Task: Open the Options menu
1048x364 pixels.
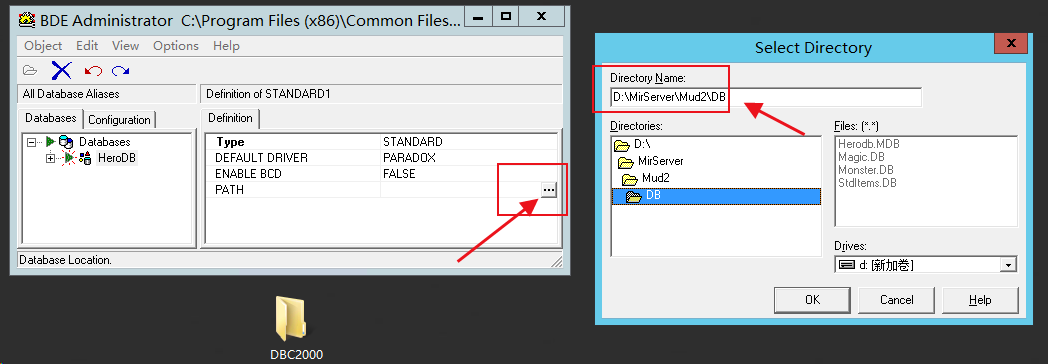Action: coord(176,45)
